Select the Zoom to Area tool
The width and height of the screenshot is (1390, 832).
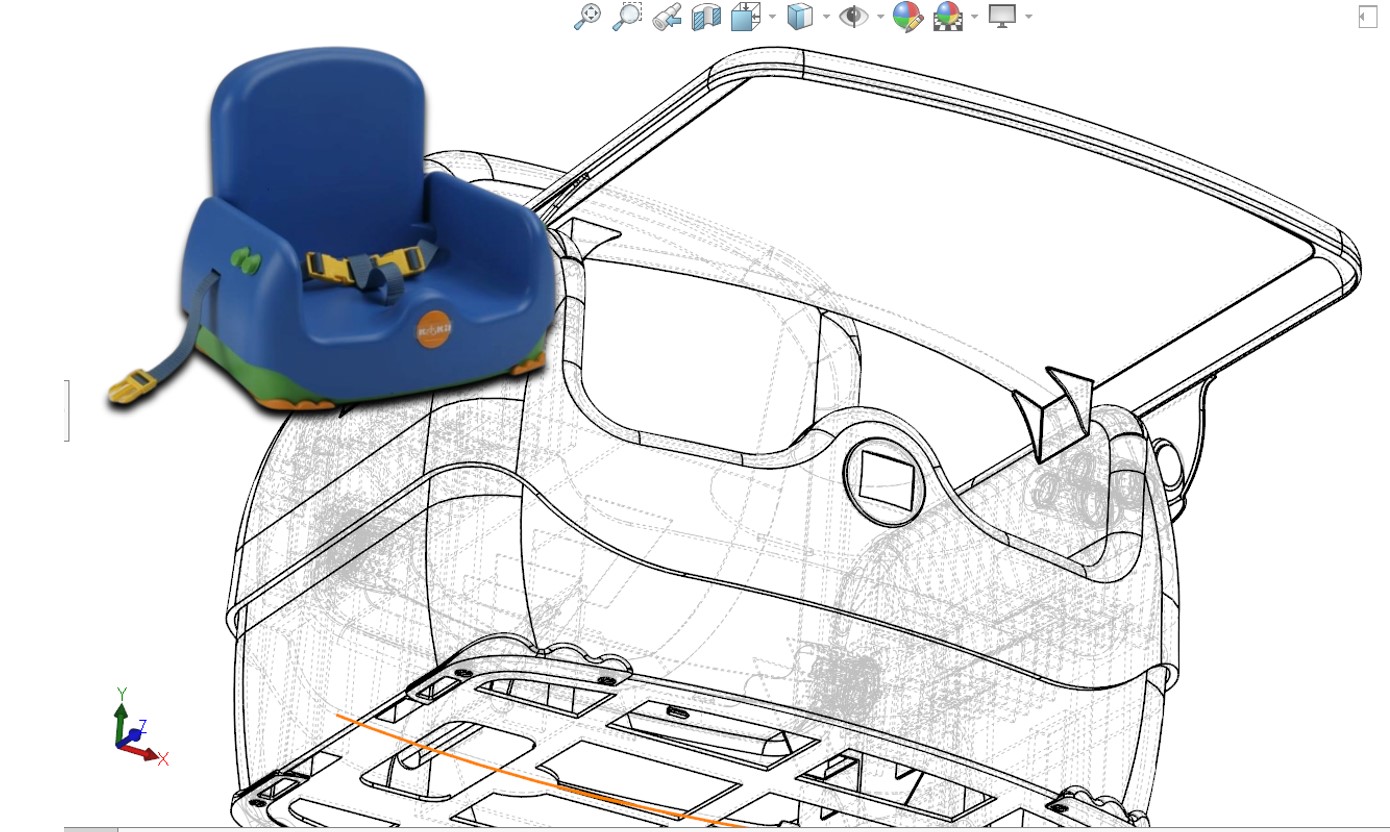627,16
